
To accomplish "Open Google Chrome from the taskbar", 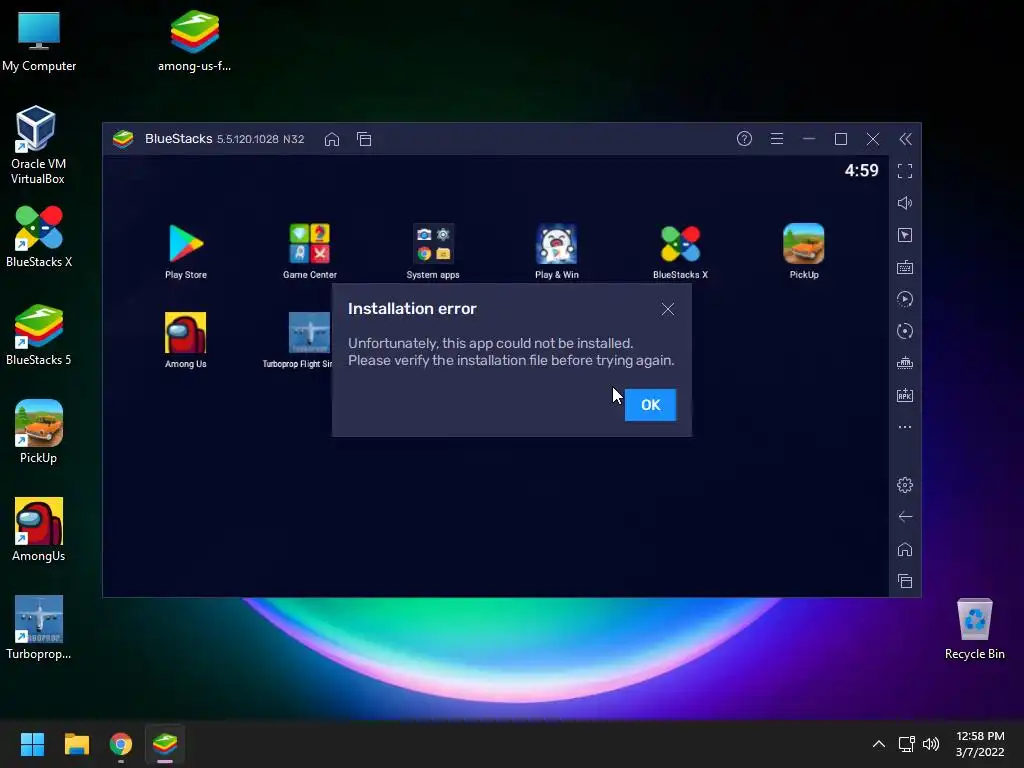I will pos(121,744).
